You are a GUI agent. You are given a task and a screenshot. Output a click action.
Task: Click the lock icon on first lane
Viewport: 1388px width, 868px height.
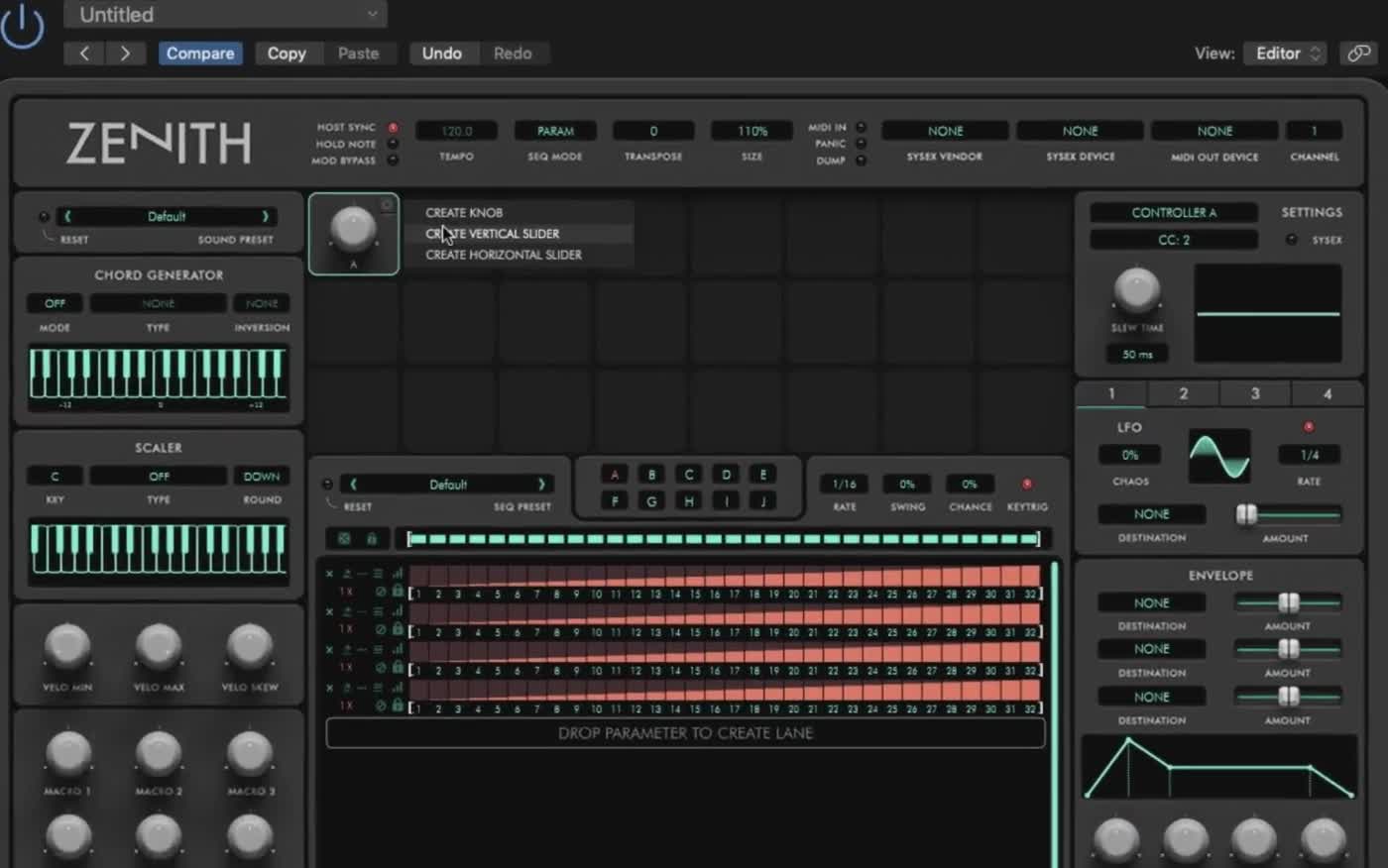pos(398,592)
